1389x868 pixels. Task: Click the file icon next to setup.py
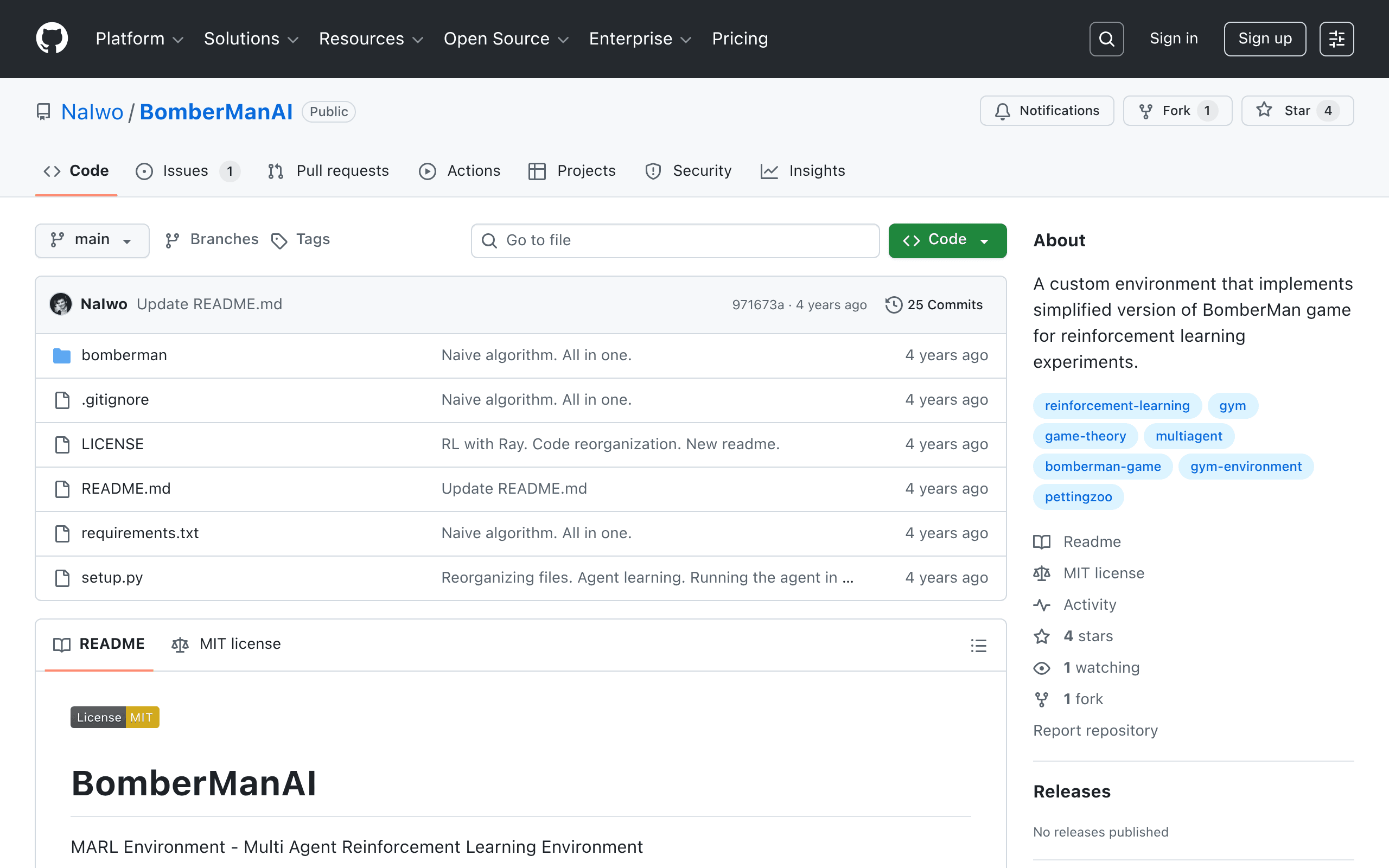(x=62, y=578)
